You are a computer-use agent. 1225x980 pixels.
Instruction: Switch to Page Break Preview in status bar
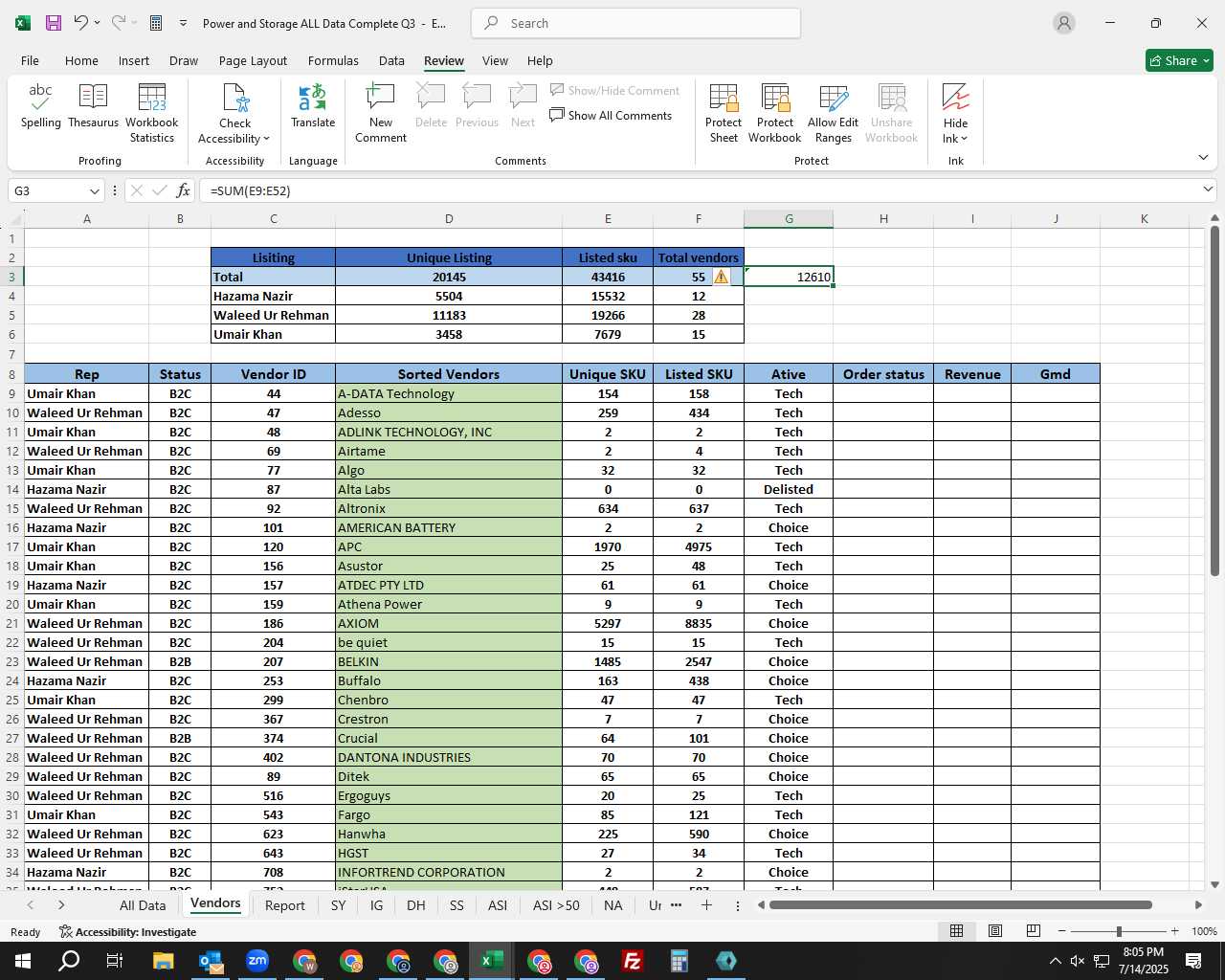coord(1034,931)
